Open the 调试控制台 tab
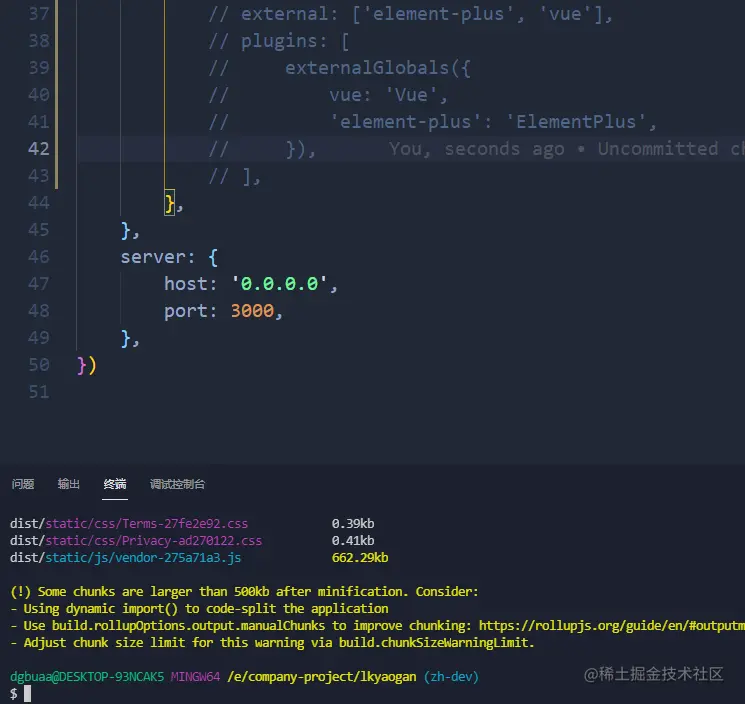The height and width of the screenshot is (704, 745). [x=177, y=484]
